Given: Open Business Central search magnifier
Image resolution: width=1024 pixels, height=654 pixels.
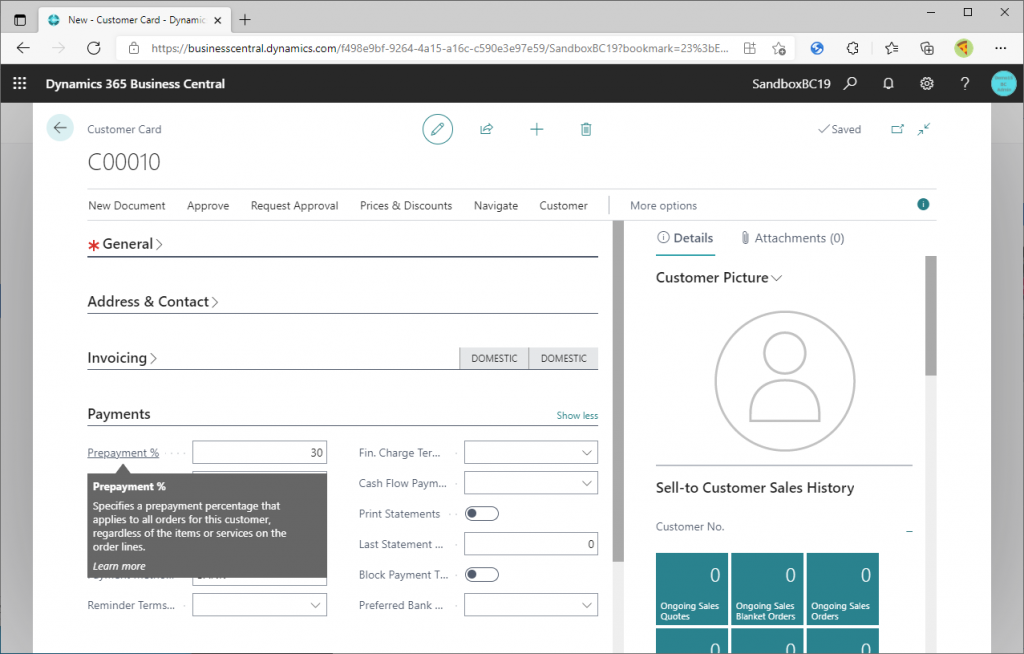Looking at the screenshot, I should [850, 84].
